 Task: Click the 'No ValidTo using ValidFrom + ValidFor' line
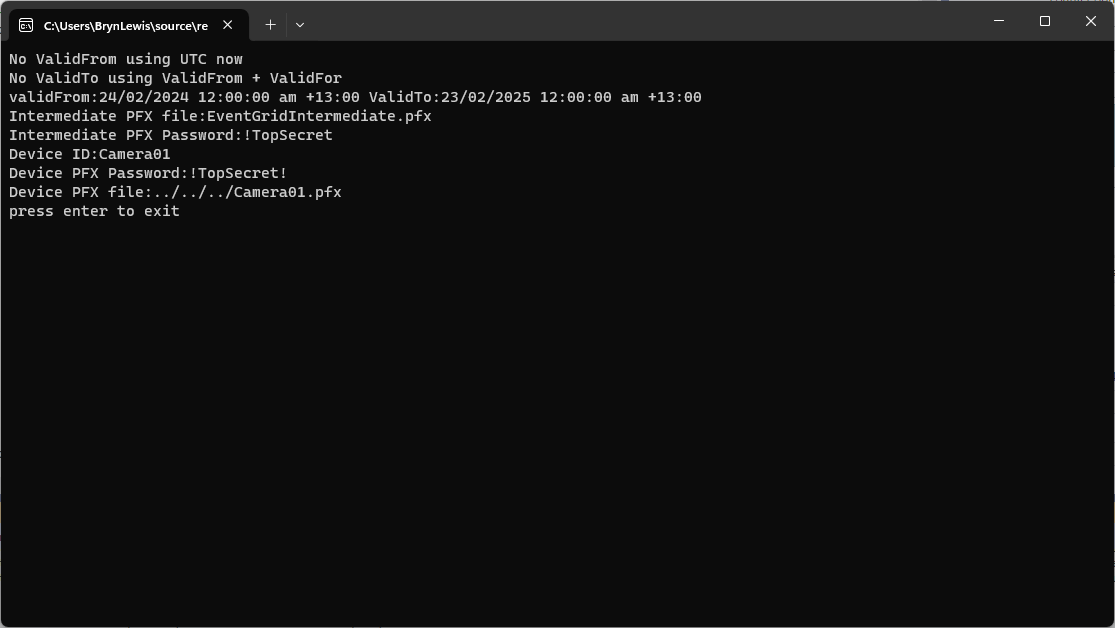175,78
